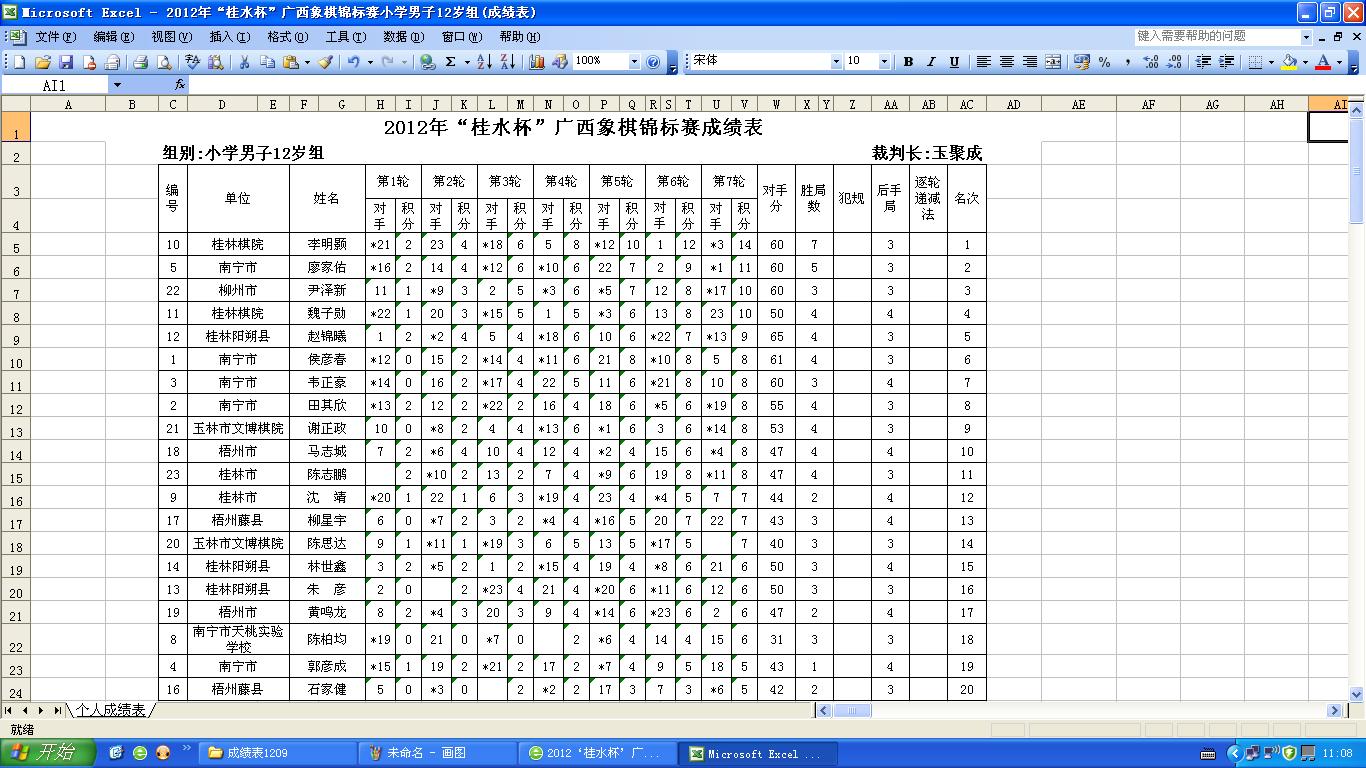
Task: Decrease decimal places
Action: click(x=1174, y=61)
